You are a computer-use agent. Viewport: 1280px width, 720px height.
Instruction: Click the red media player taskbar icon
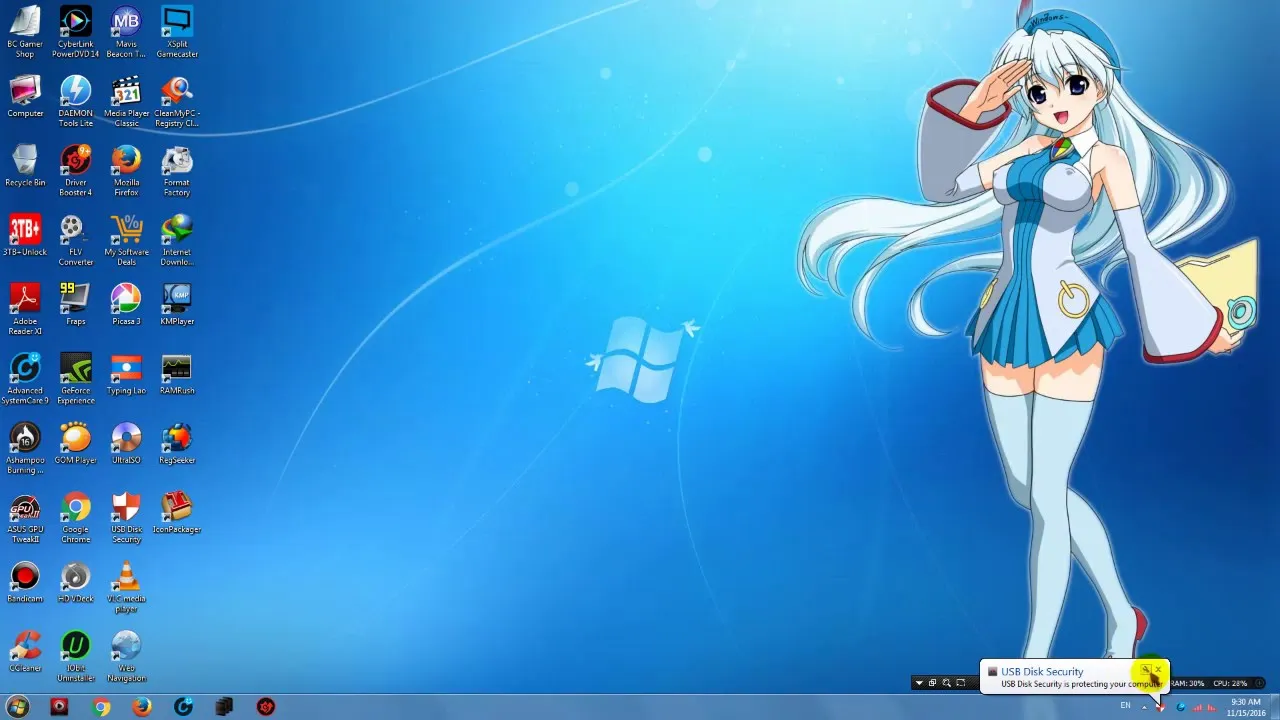point(60,706)
